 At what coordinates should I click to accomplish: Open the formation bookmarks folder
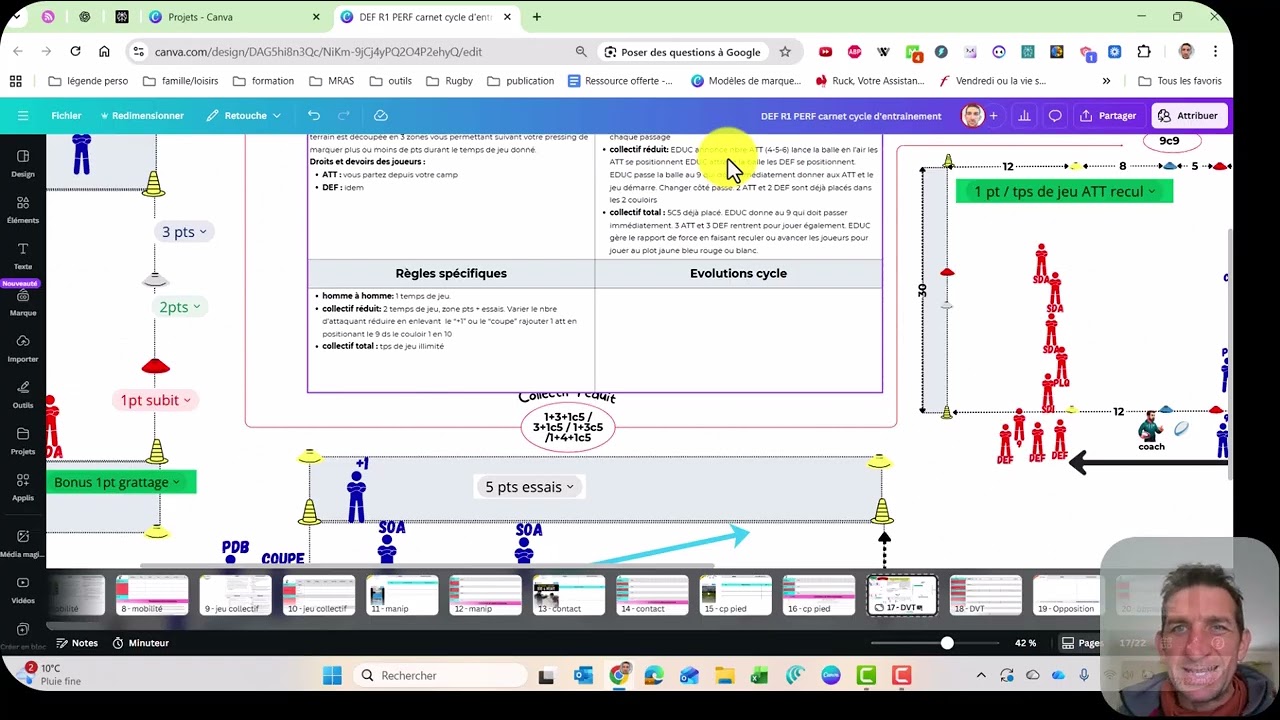(x=263, y=81)
